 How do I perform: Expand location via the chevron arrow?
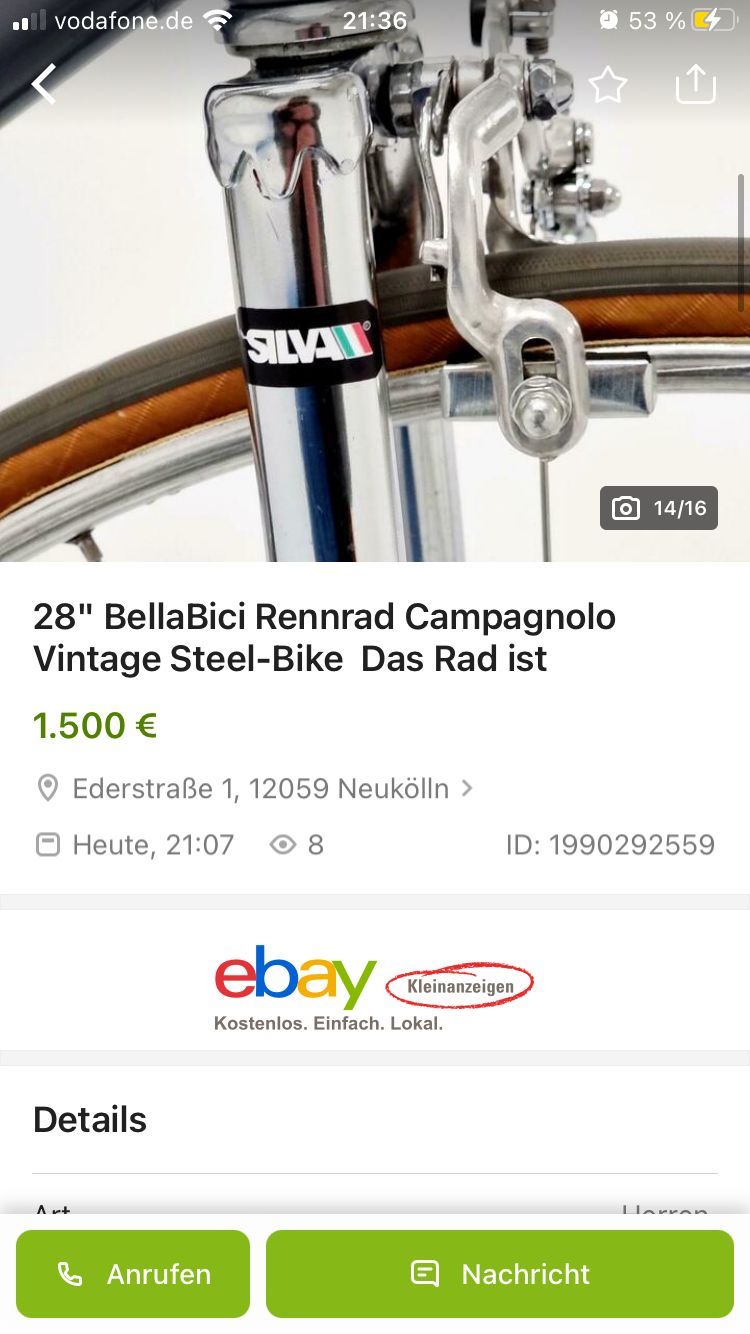pos(466,788)
